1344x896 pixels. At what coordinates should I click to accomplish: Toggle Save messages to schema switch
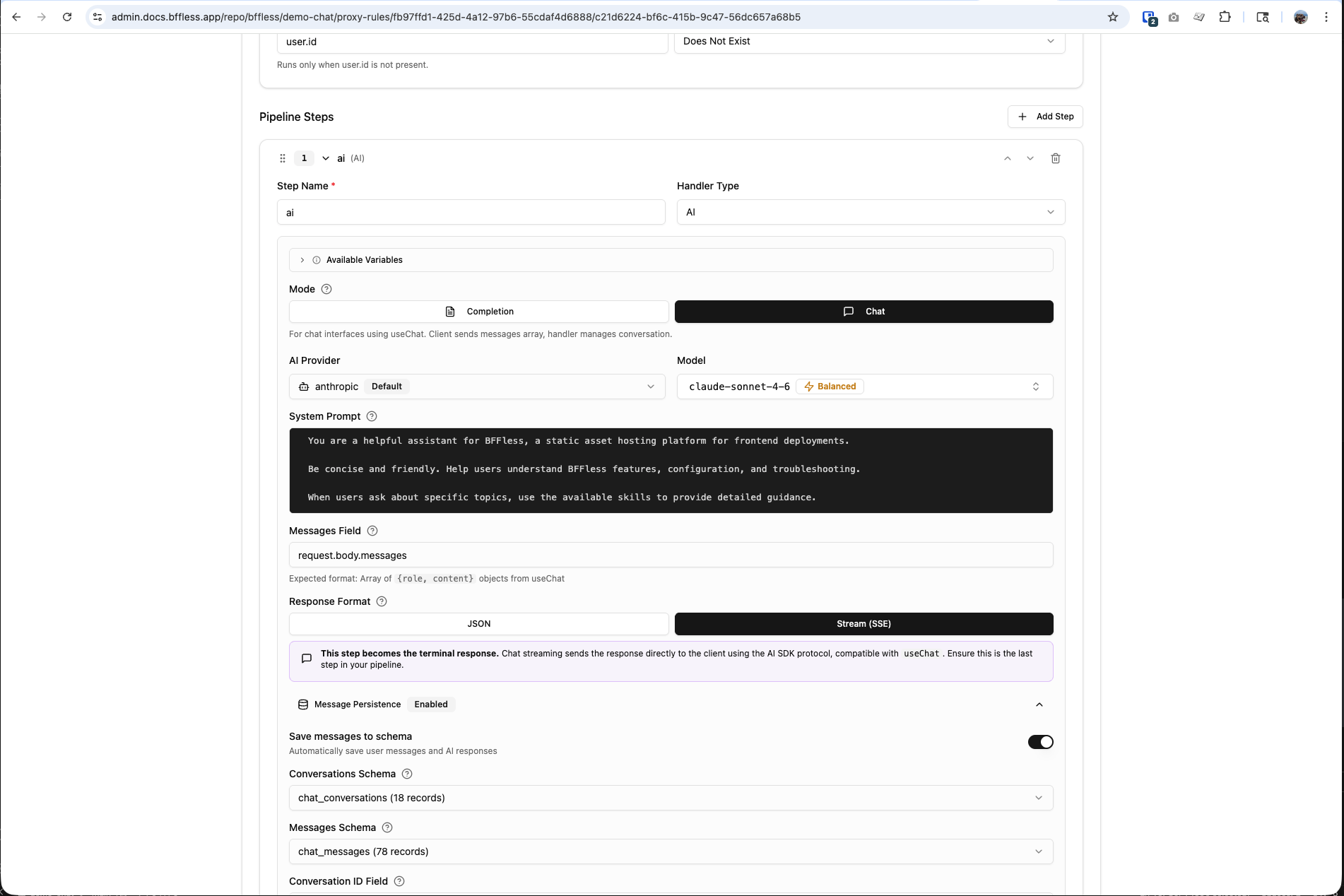click(x=1040, y=742)
